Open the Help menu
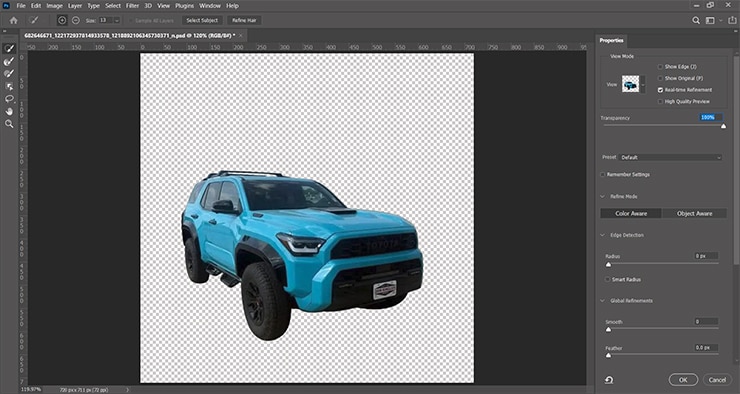740x394 pixels. [x=232, y=6]
